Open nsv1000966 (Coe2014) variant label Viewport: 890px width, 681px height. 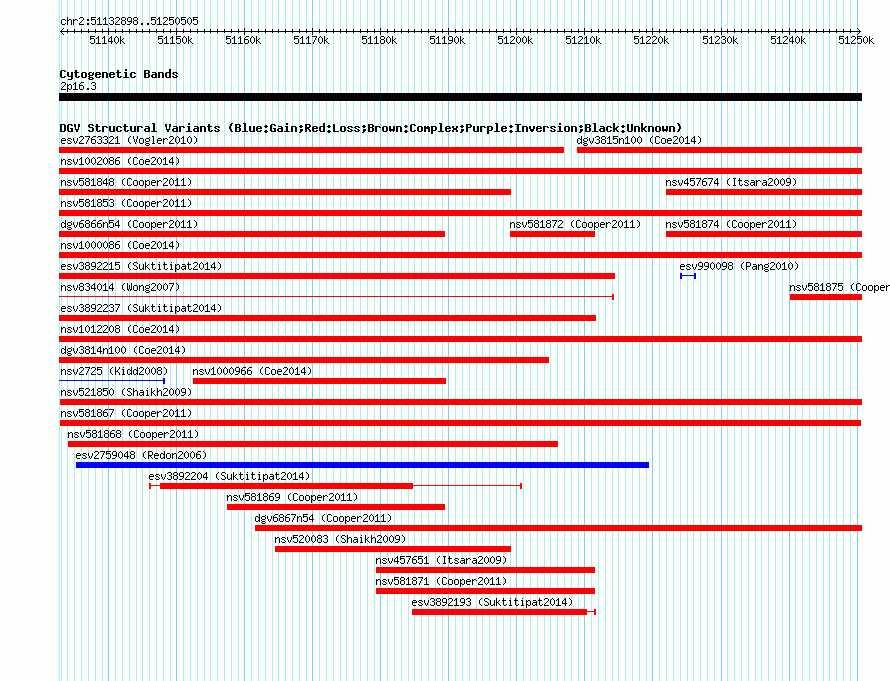click(252, 371)
